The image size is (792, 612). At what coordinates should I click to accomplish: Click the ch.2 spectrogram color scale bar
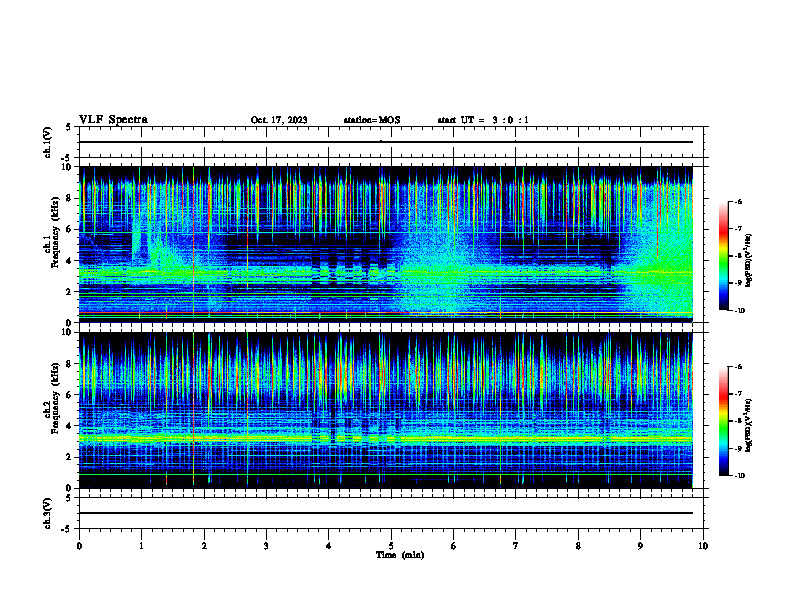pyautogui.click(x=724, y=421)
